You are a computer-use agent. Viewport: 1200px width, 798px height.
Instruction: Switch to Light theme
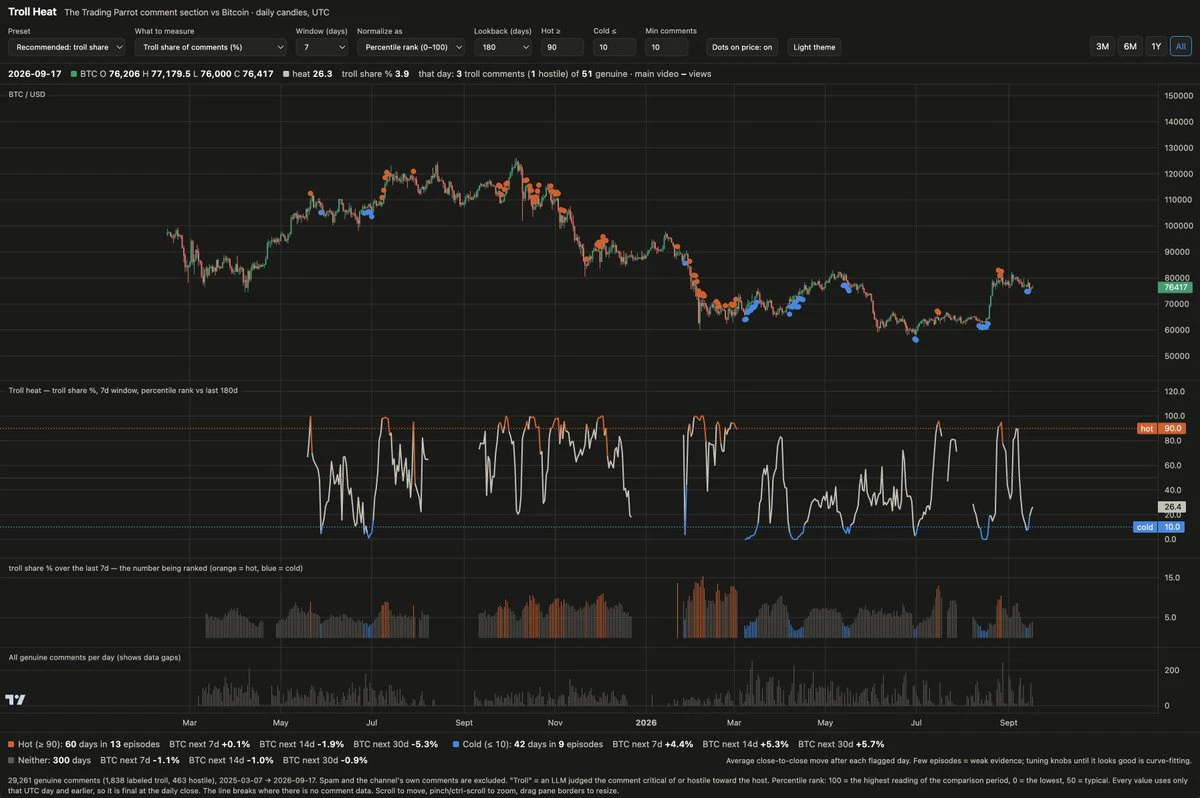tap(814, 47)
